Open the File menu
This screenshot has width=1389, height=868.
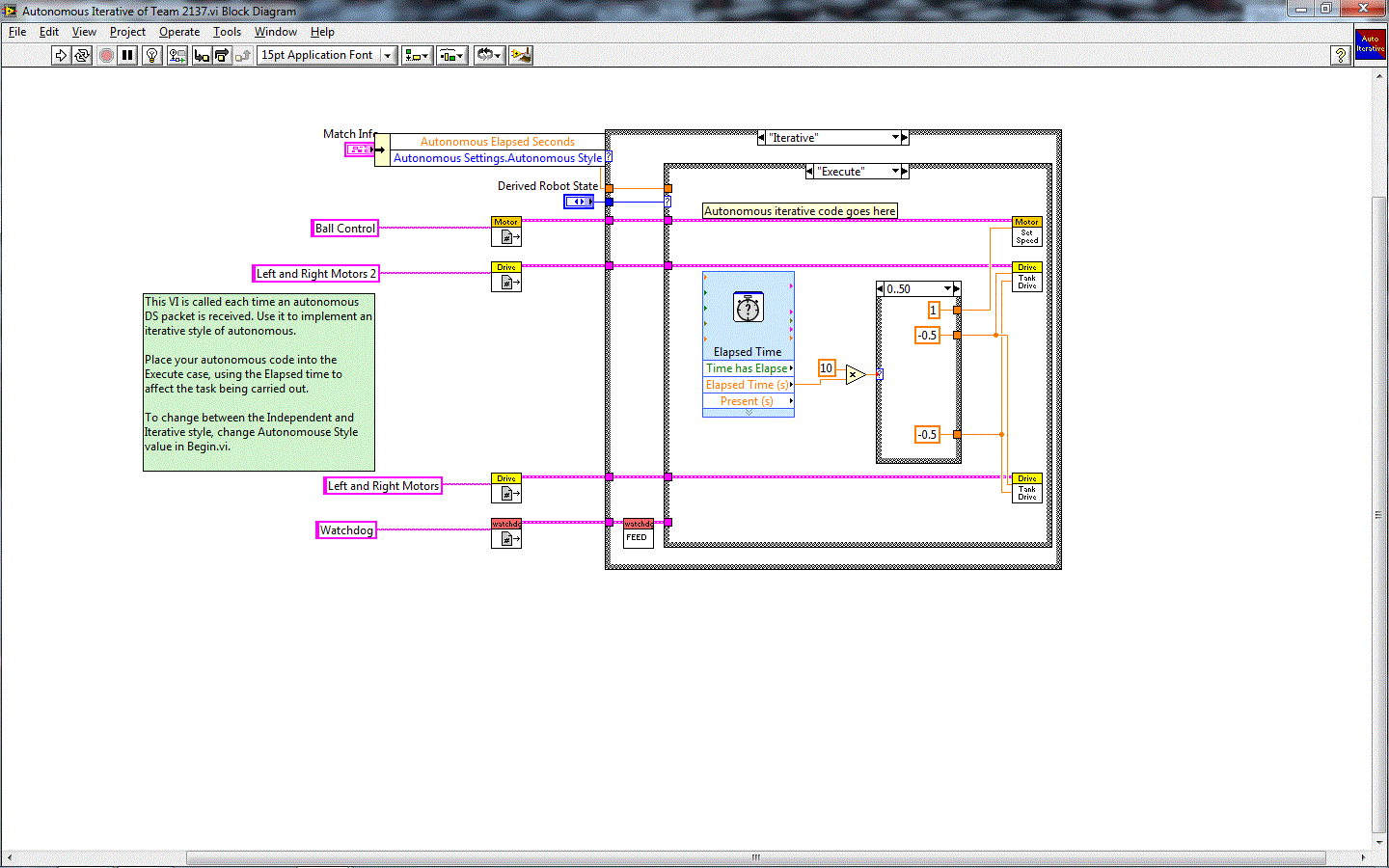(x=17, y=32)
